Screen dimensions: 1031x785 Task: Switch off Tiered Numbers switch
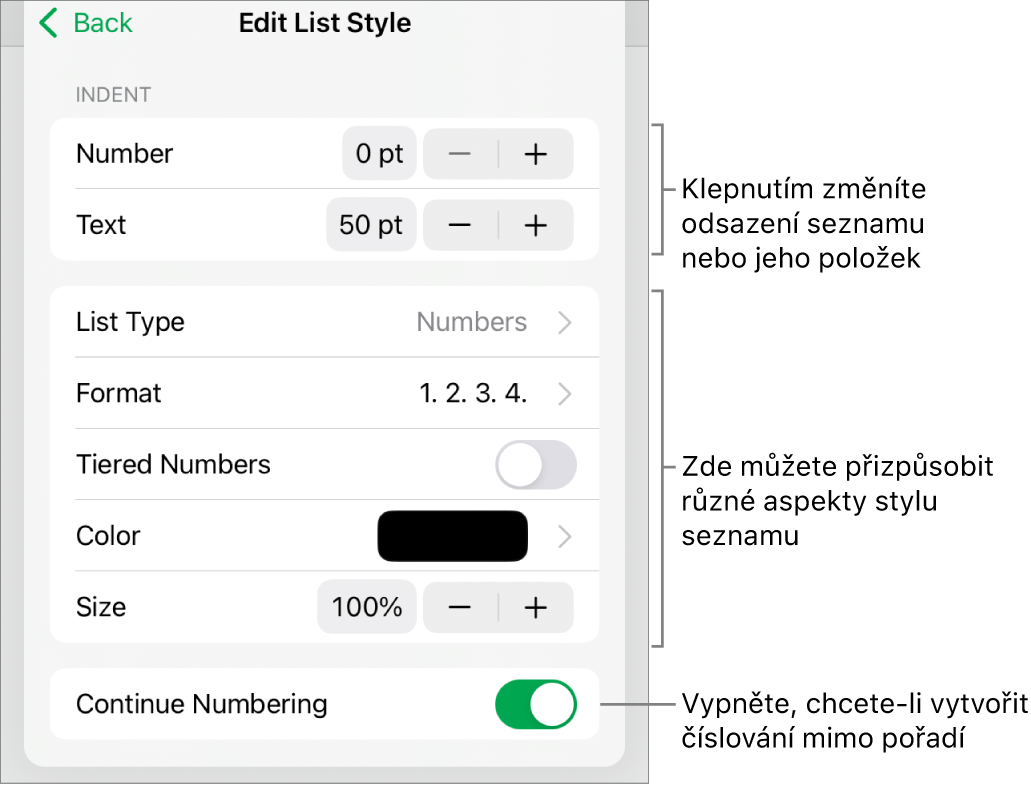(x=536, y=465)
